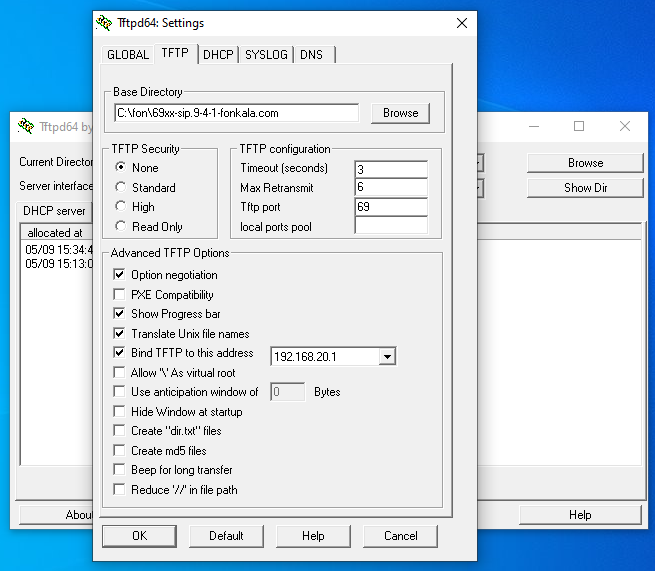655x571 pixels.
Task: Click the Tftpd64 Settings title bar icon
Action: click(x=104, y=23)
